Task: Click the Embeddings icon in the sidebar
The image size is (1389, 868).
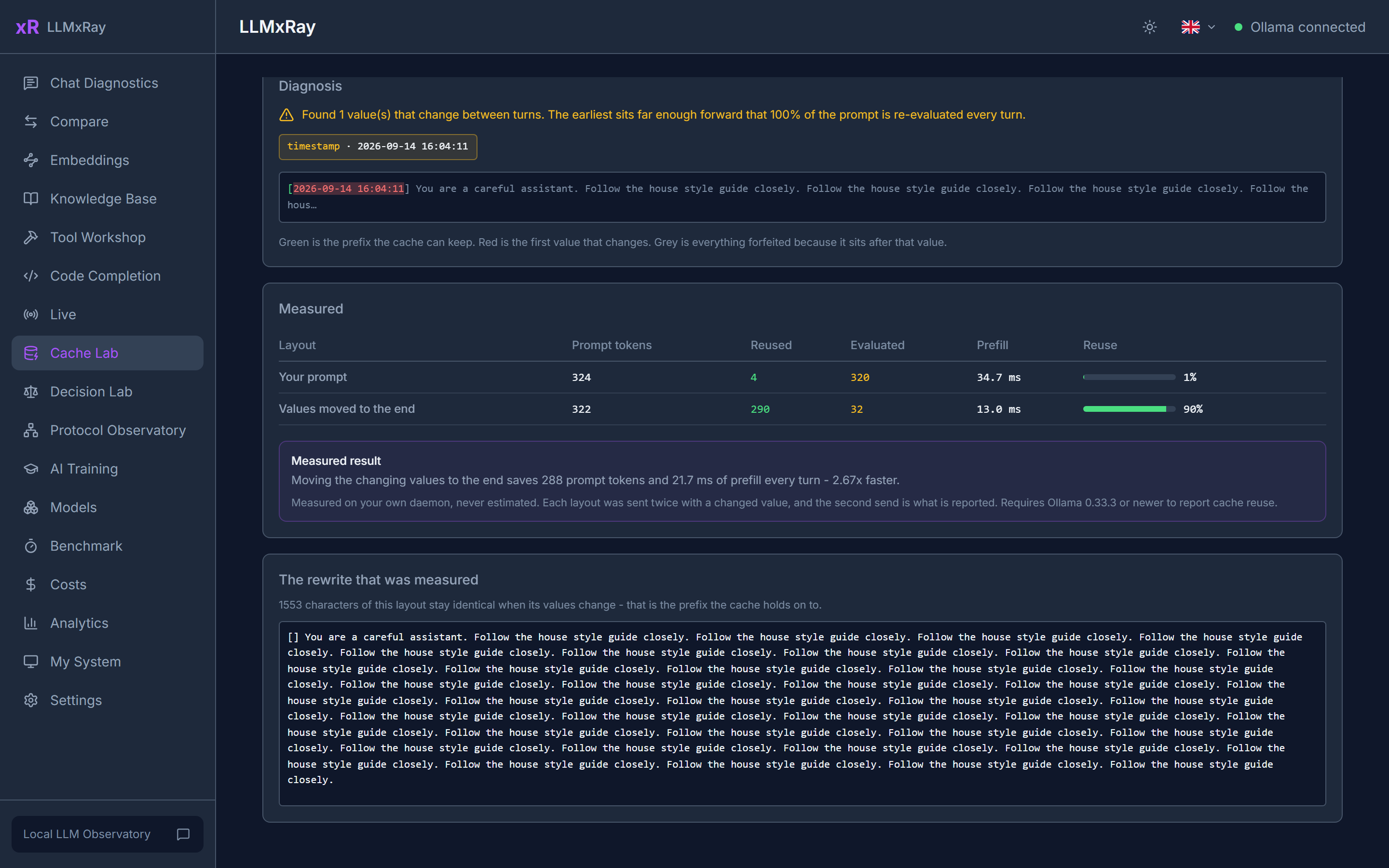Action: pyautogui.click(x=31, y=160)
